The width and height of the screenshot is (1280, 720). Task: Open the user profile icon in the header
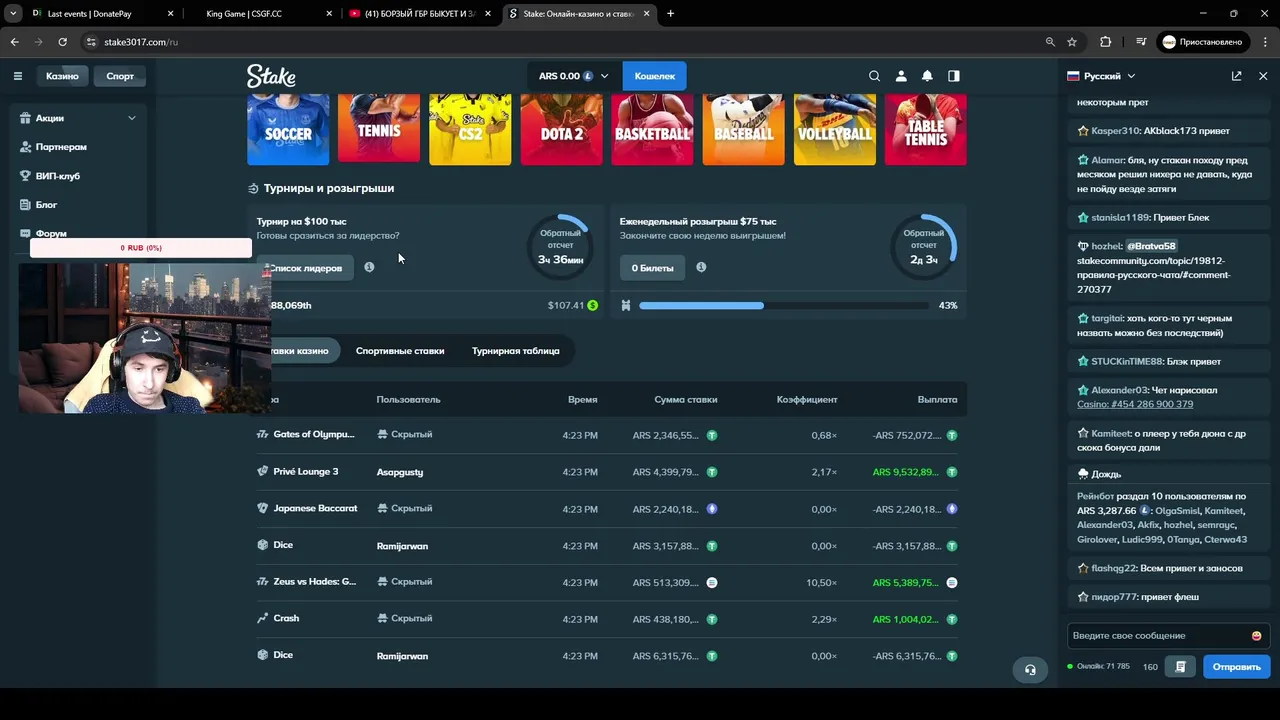click(901, 76)
